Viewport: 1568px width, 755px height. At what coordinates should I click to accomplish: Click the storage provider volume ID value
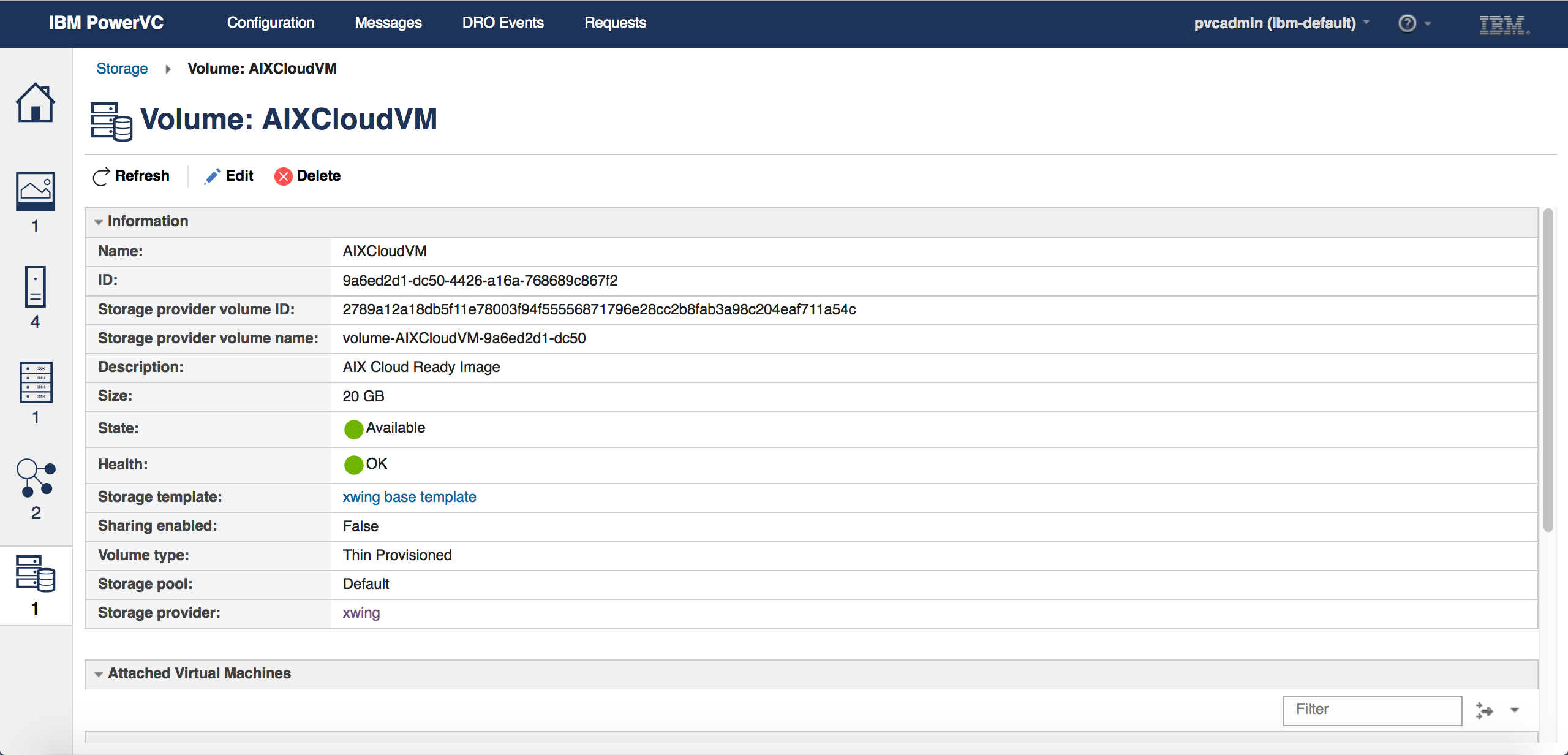point(599,309)
